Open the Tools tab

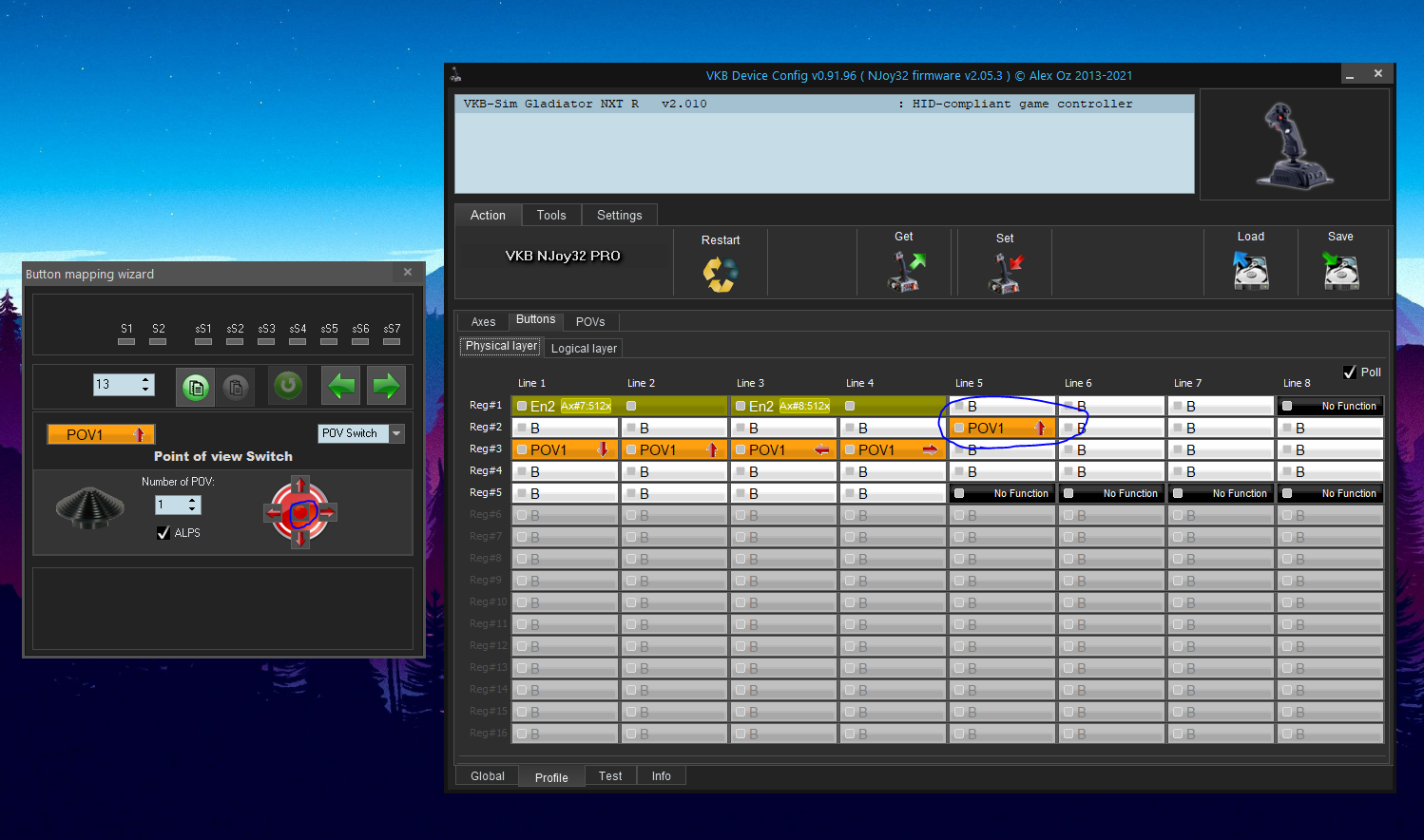coord(551,215)
